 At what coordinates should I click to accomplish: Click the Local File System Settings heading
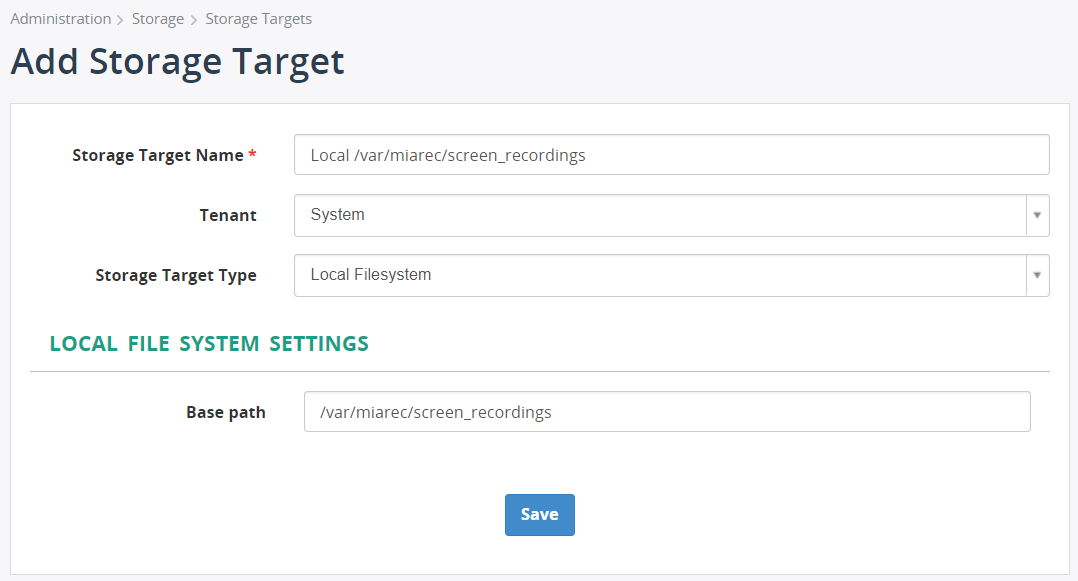click(x=208, y=343)
